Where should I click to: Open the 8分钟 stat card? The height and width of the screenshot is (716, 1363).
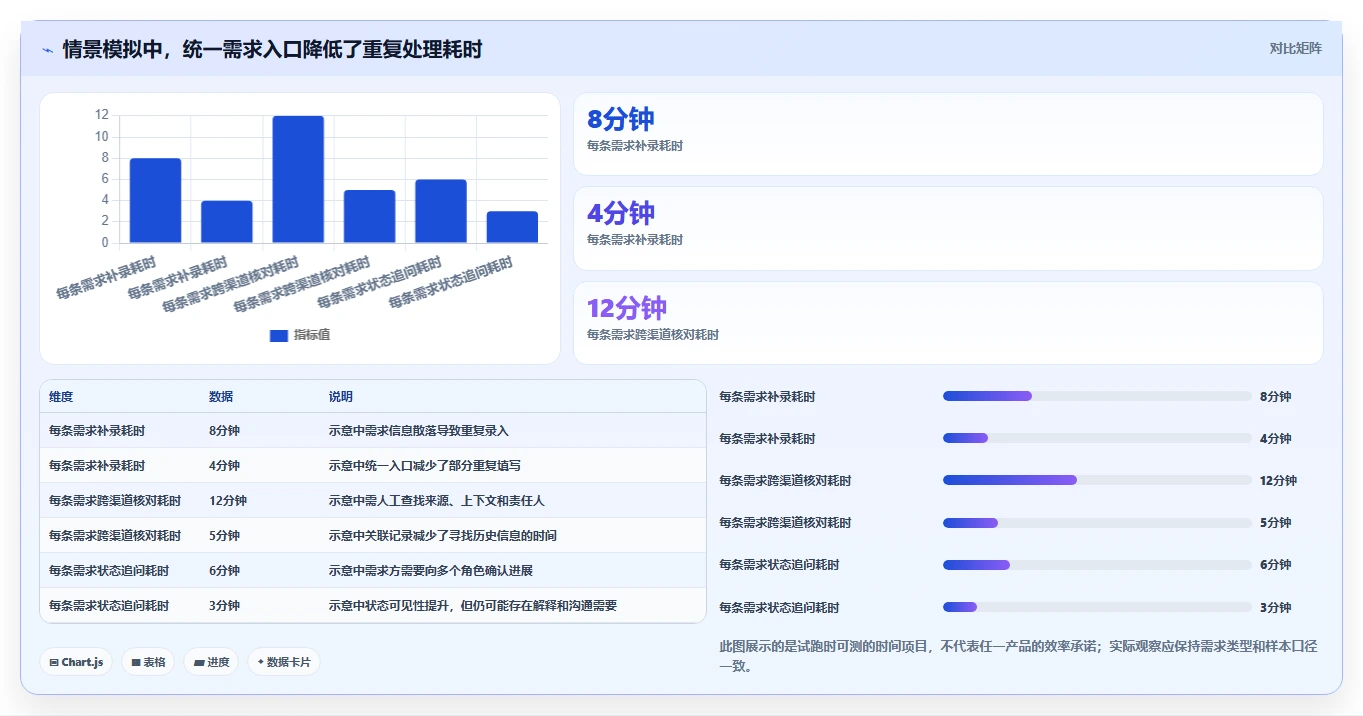(948, 134)
